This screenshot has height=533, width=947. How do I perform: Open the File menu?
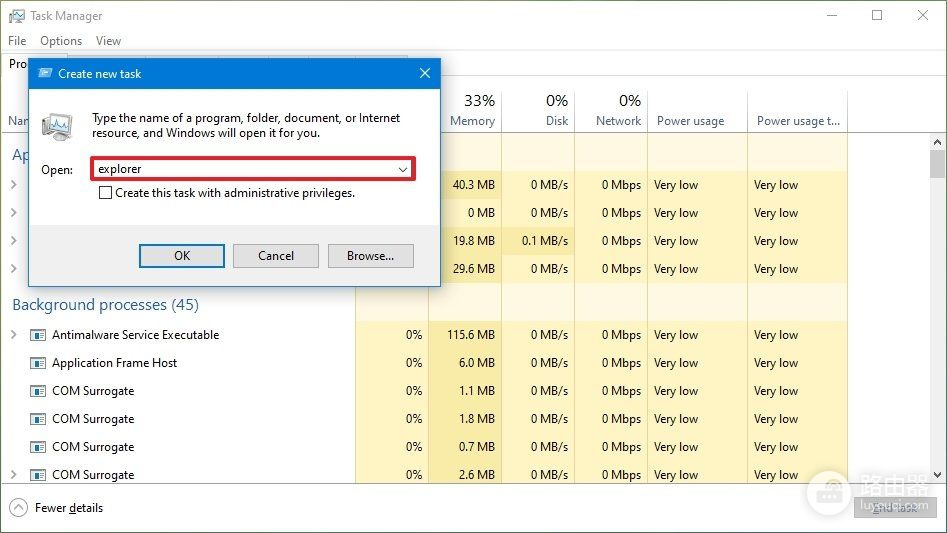(17, 40)
